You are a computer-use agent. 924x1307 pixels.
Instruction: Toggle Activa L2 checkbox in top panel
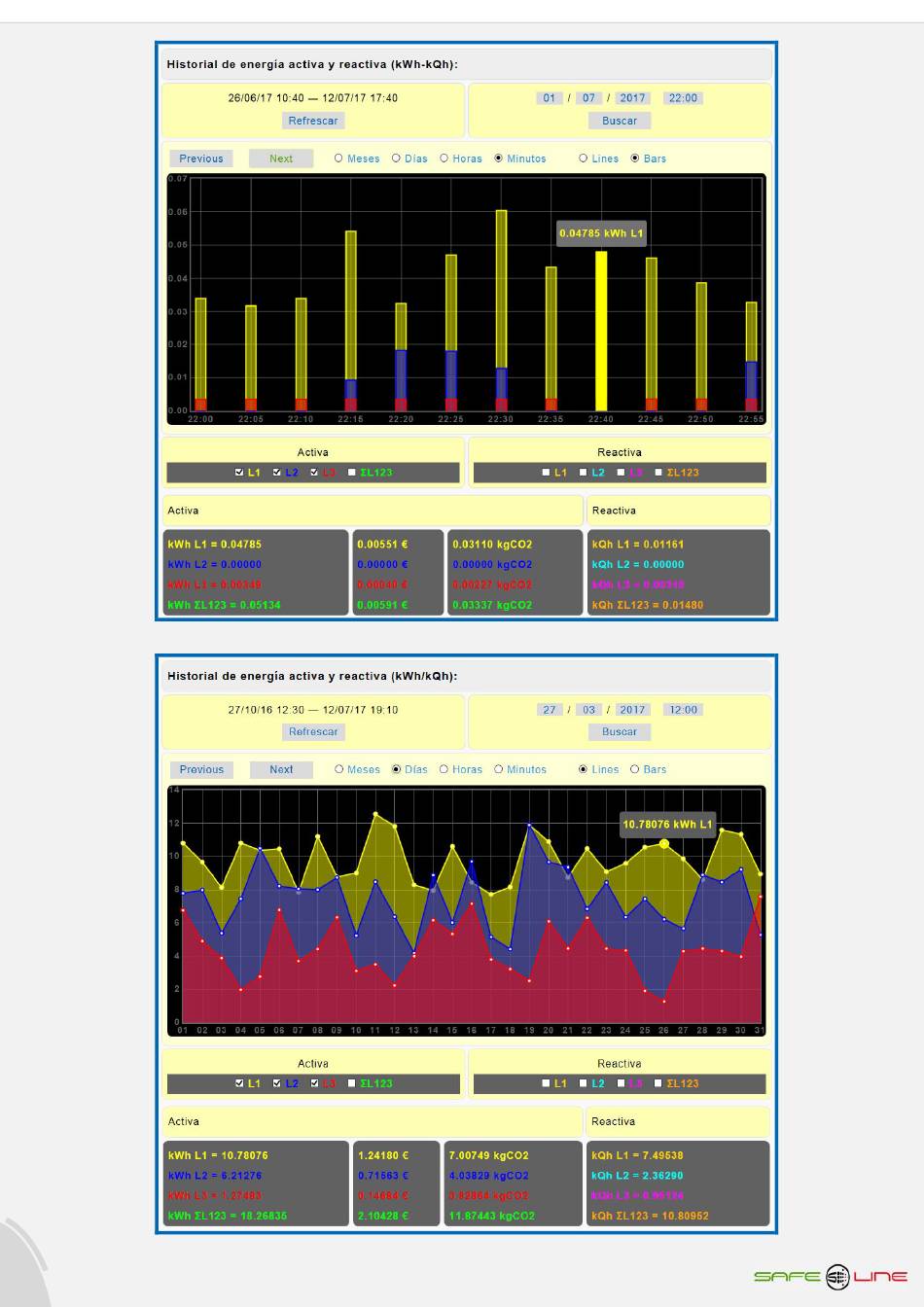[x=276, y=473]
